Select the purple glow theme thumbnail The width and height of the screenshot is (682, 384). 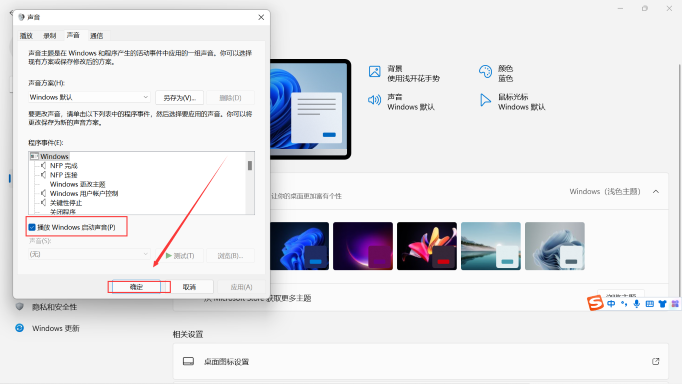point(363,246)
